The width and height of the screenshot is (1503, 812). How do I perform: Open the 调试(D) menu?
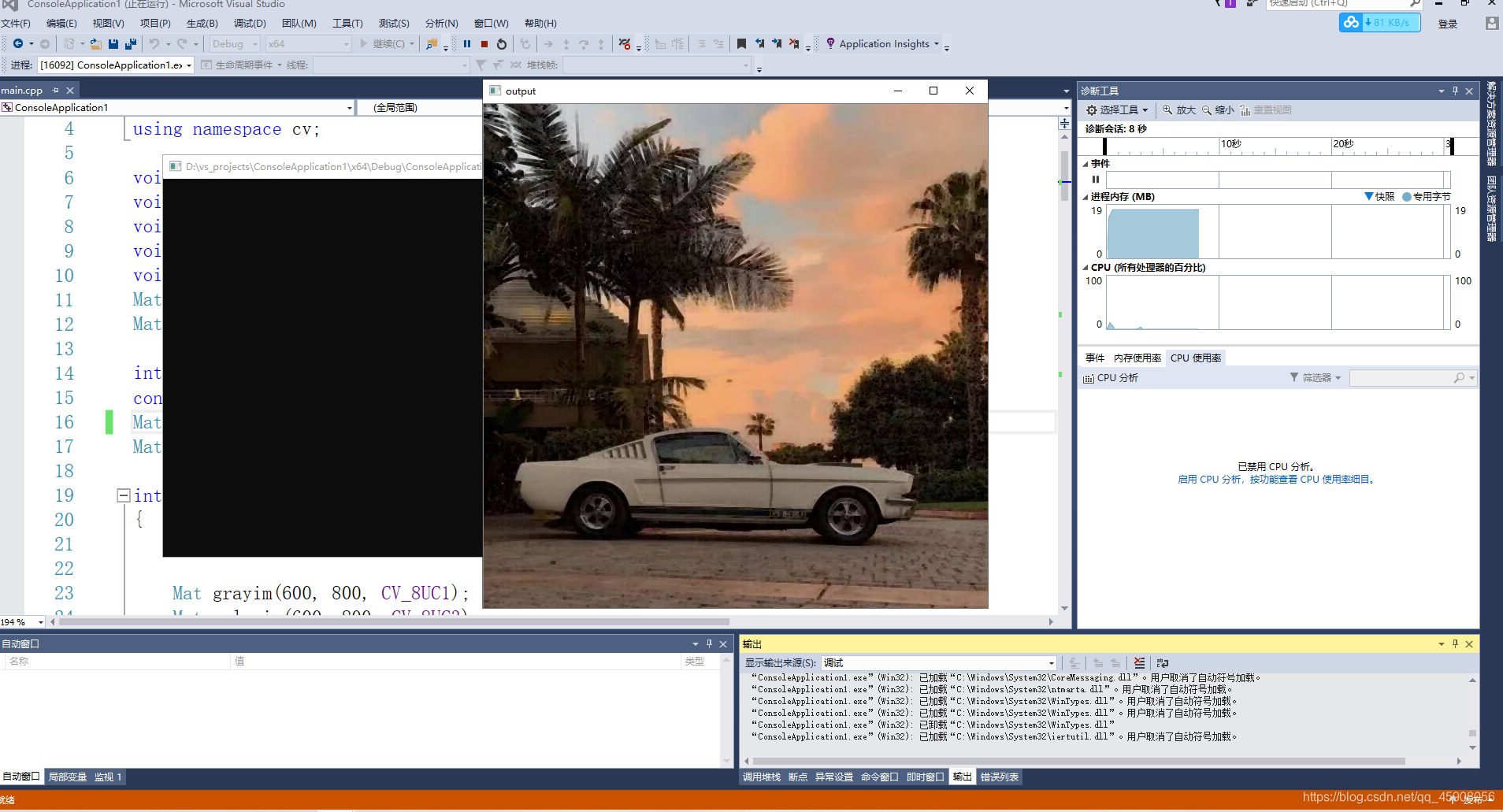pos(250,24)
